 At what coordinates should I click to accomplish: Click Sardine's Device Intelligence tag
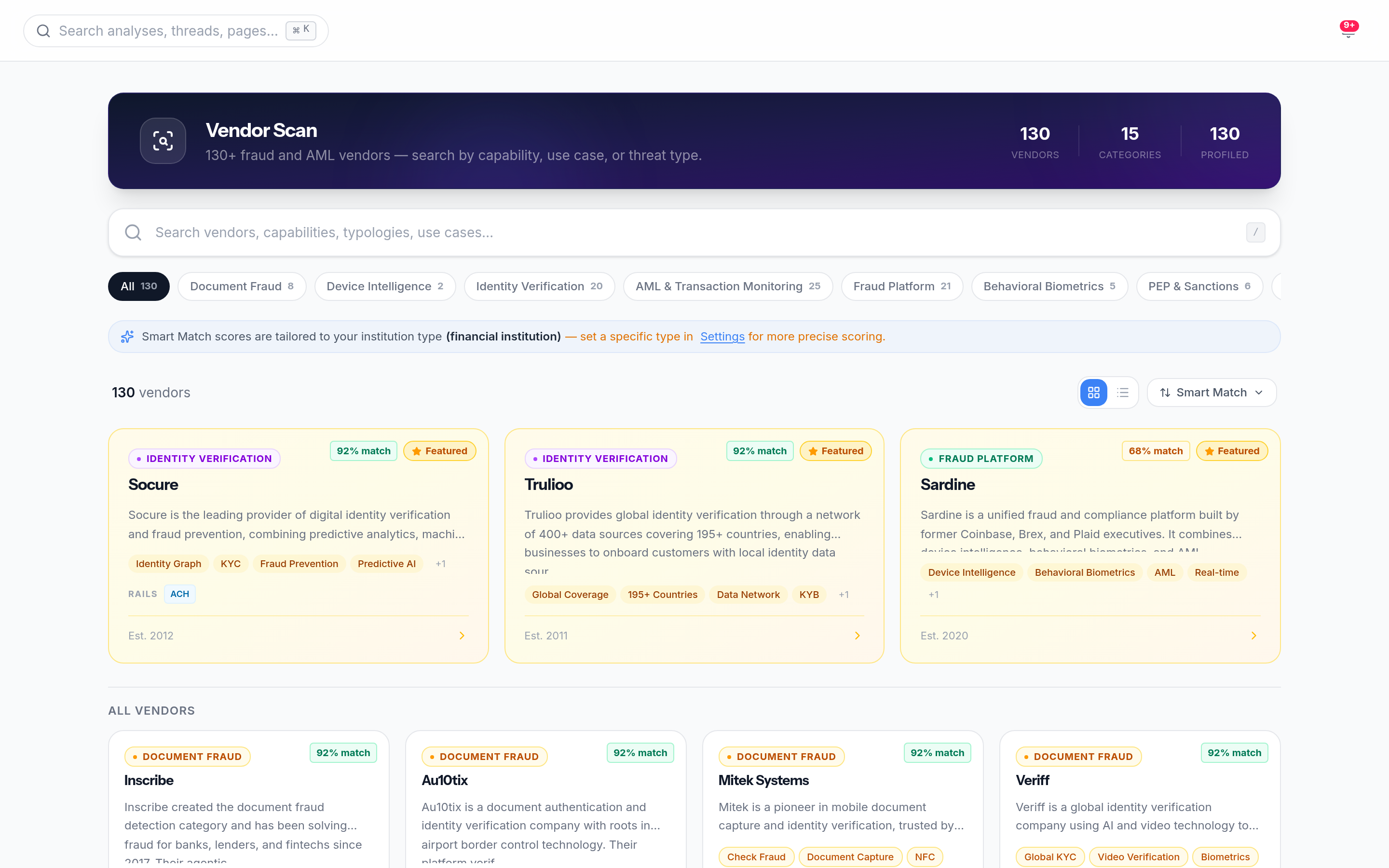point(971,572)
